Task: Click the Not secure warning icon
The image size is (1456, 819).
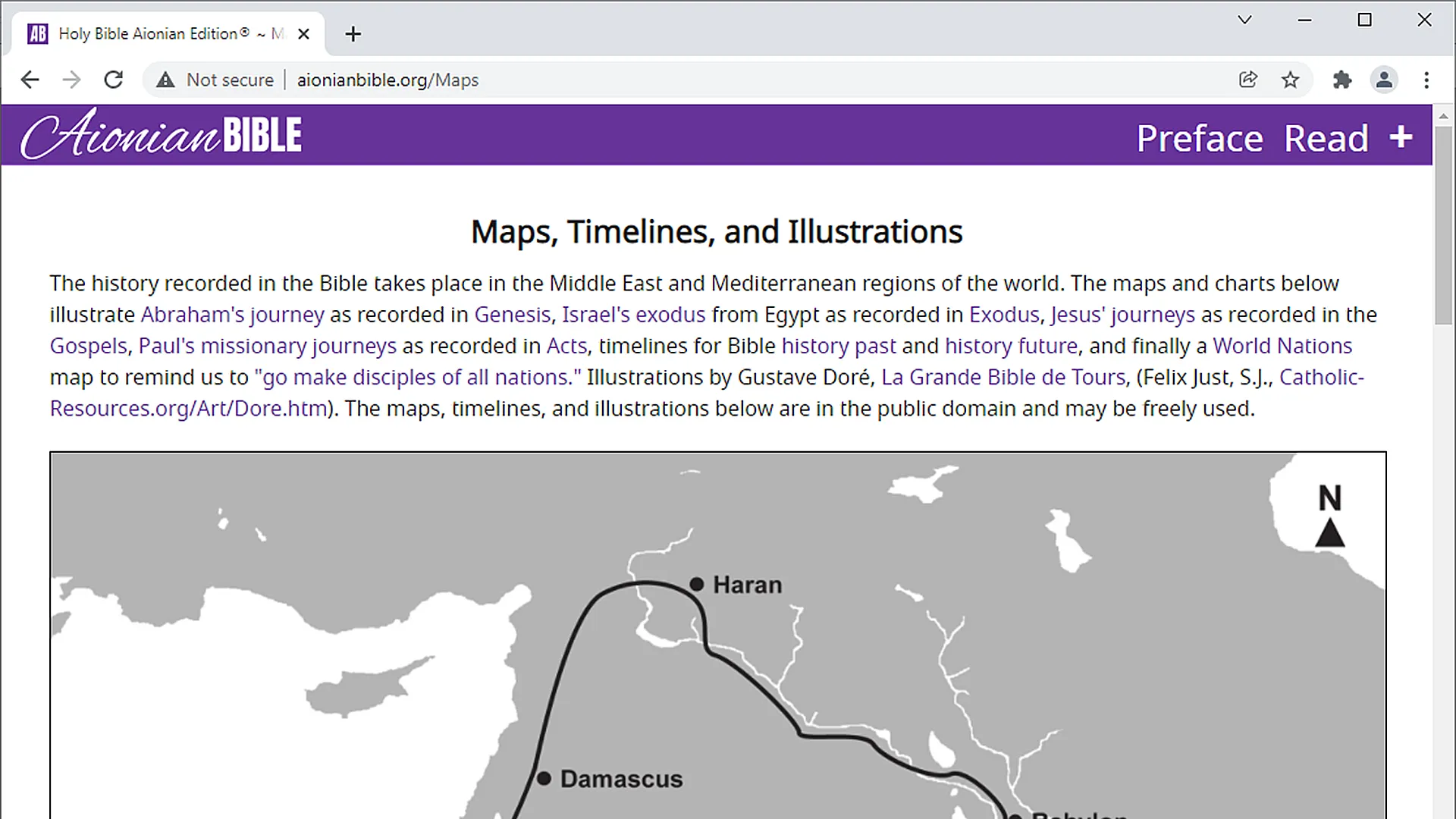Action: click(165, 80)
